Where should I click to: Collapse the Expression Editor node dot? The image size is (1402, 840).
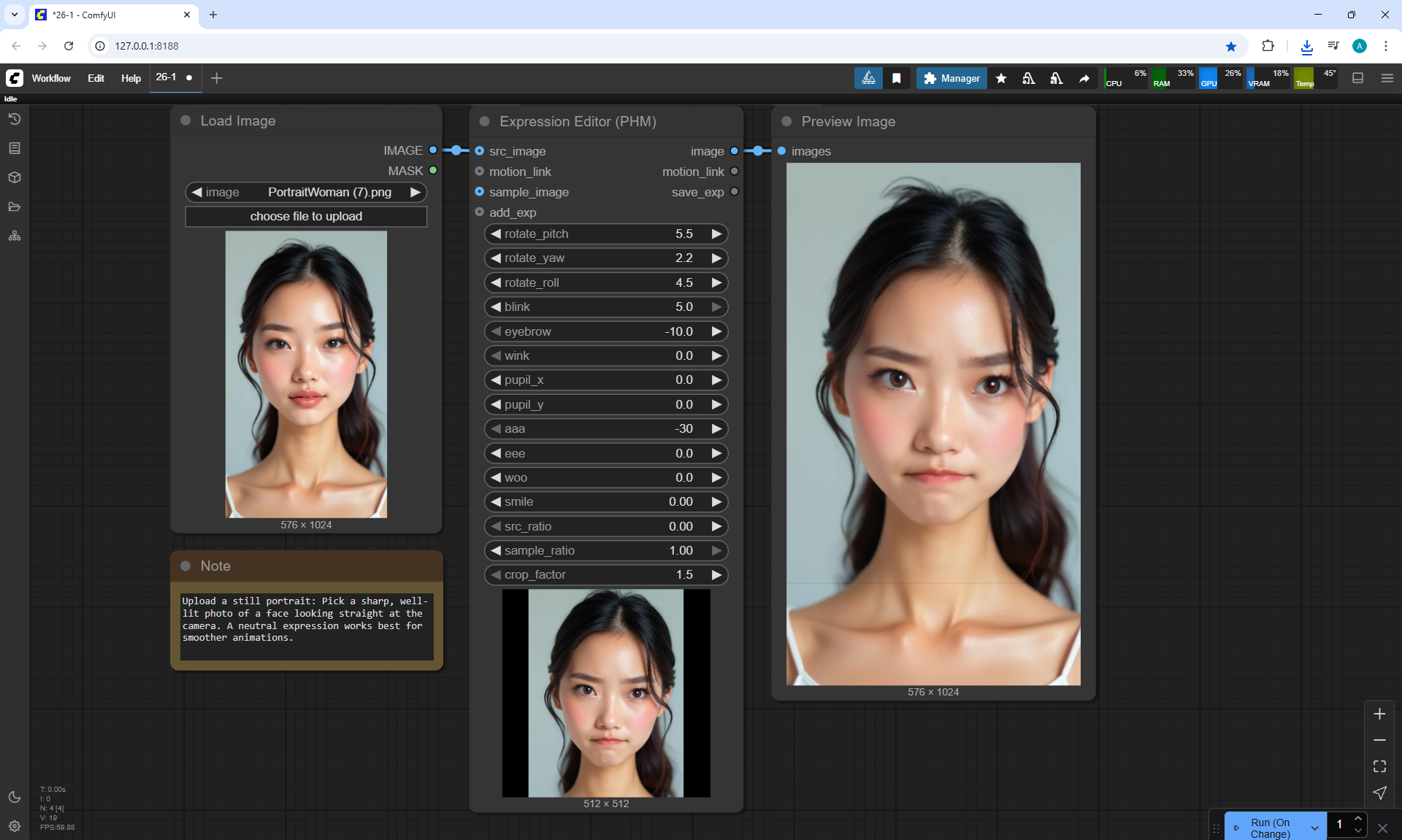[x=484, y=121]
